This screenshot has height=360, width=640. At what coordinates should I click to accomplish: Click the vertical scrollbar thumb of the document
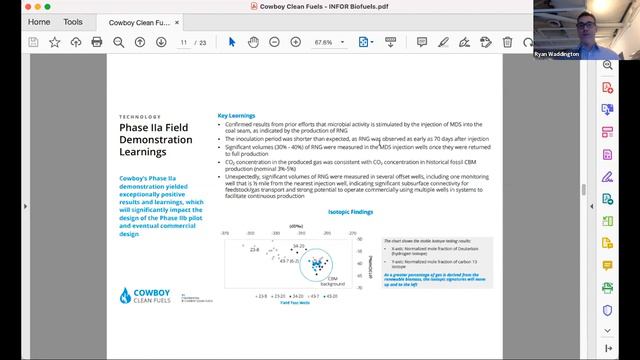584,190
